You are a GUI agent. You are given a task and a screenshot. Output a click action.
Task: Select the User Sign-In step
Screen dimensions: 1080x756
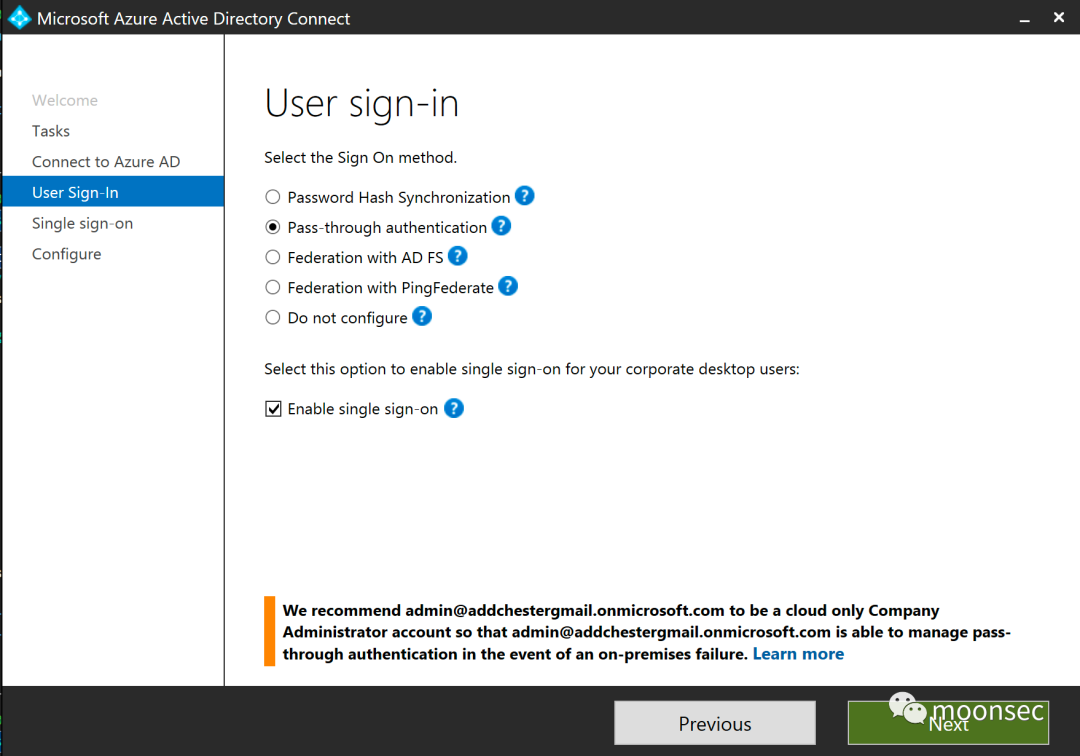click(x=114, y=192)
